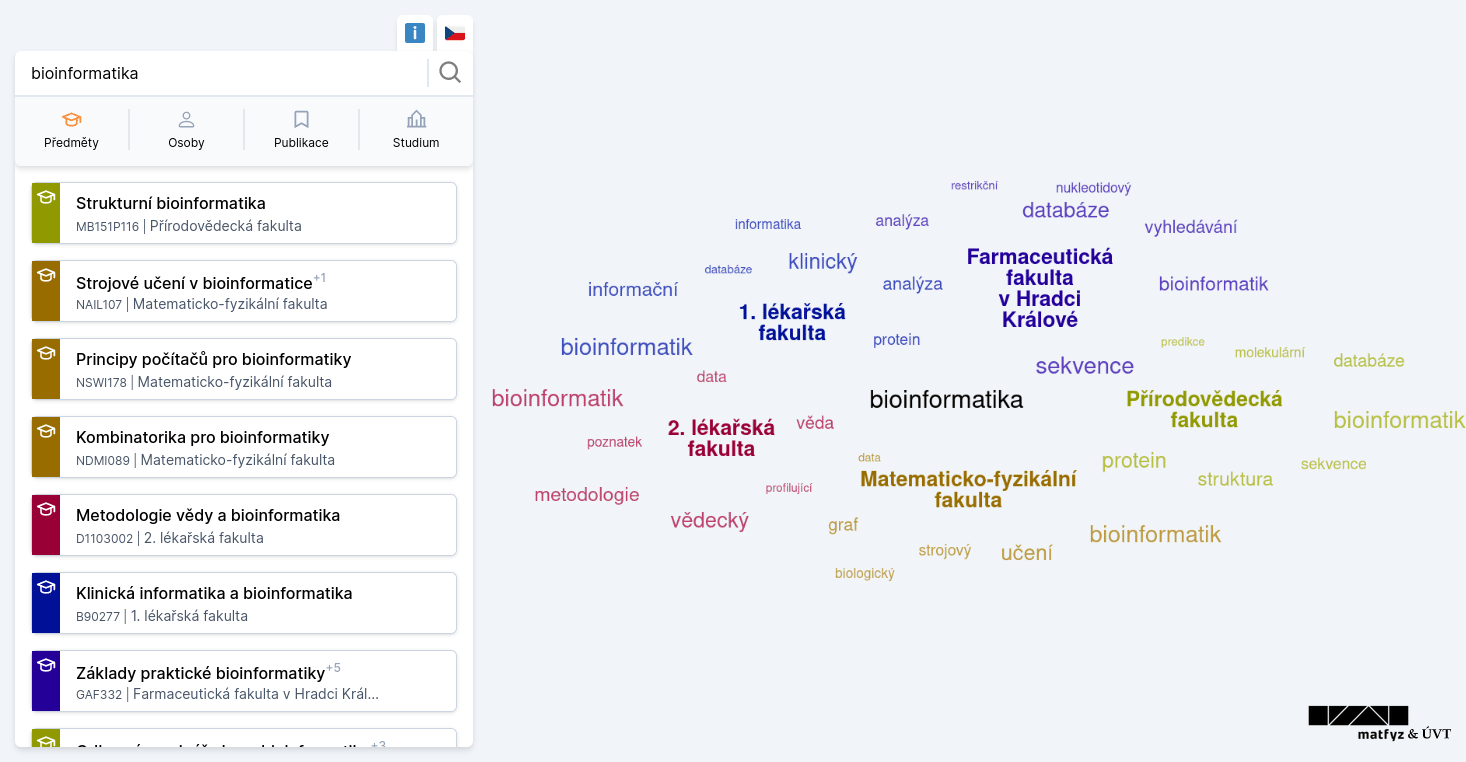Select Přírodovědecká fakulta in word cloud
The height and width of the screenshot is (762, 1466).
click(x=1204, y=409)
